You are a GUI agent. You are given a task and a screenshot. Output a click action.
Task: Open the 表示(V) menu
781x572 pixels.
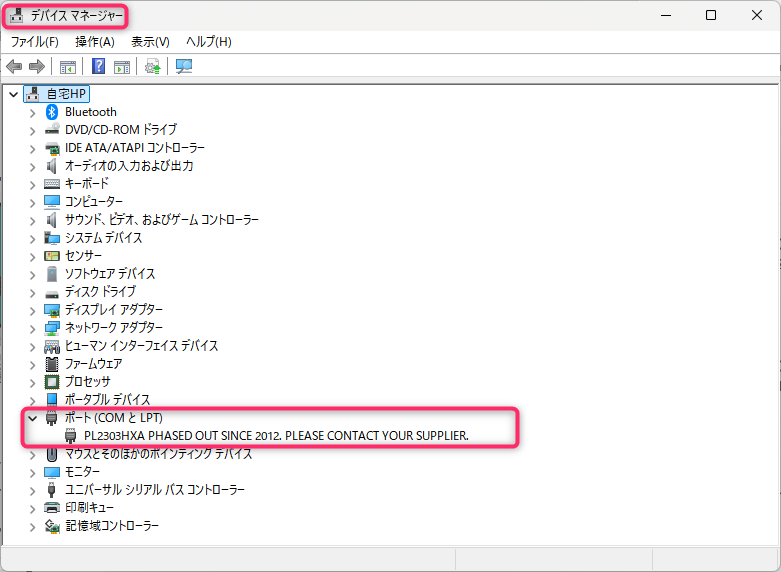point(150,42)
